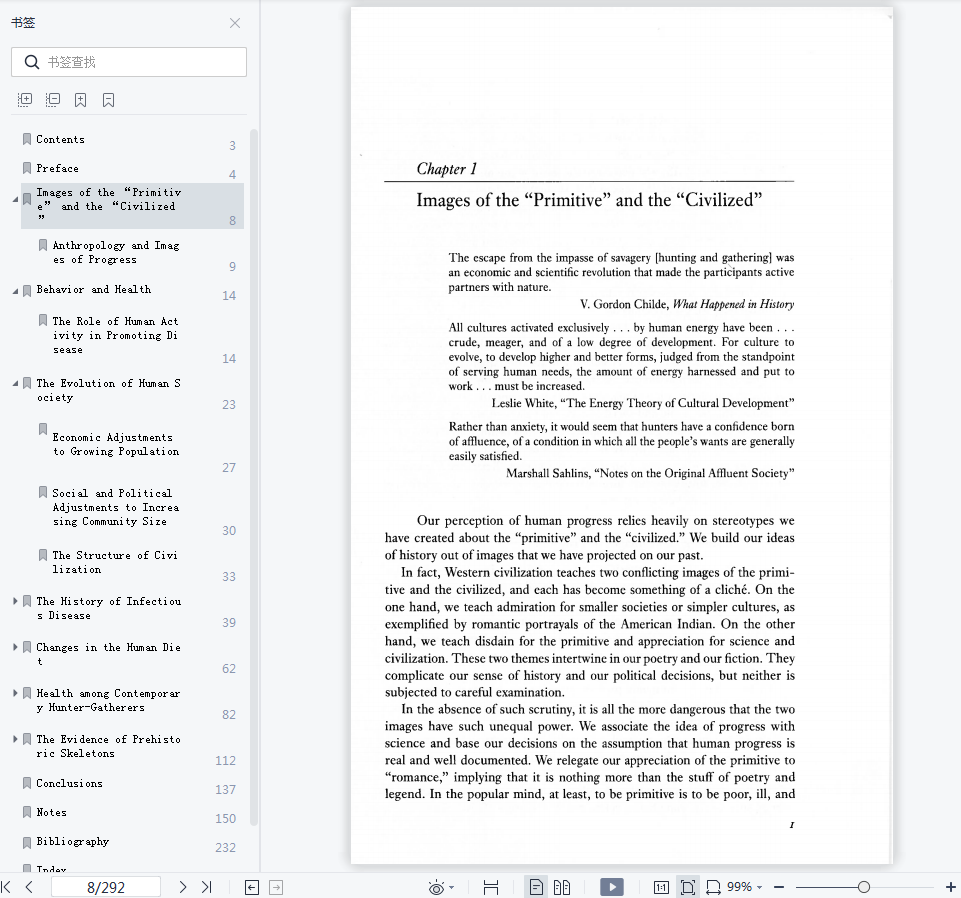The width and height of the screenshot is (961, 898).
Task: Open Anthropology and Images of Progress bookmark
Action: [115, 252]
